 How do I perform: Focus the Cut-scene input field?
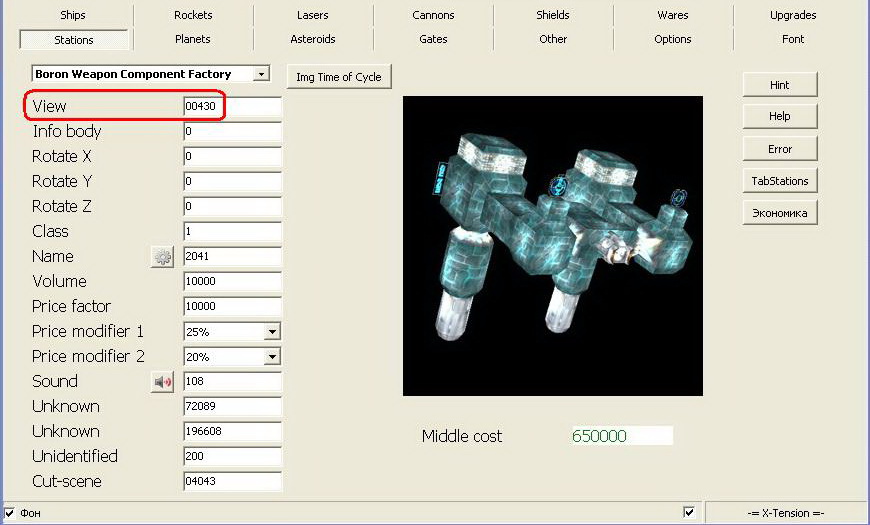click(x=231, y=481)
